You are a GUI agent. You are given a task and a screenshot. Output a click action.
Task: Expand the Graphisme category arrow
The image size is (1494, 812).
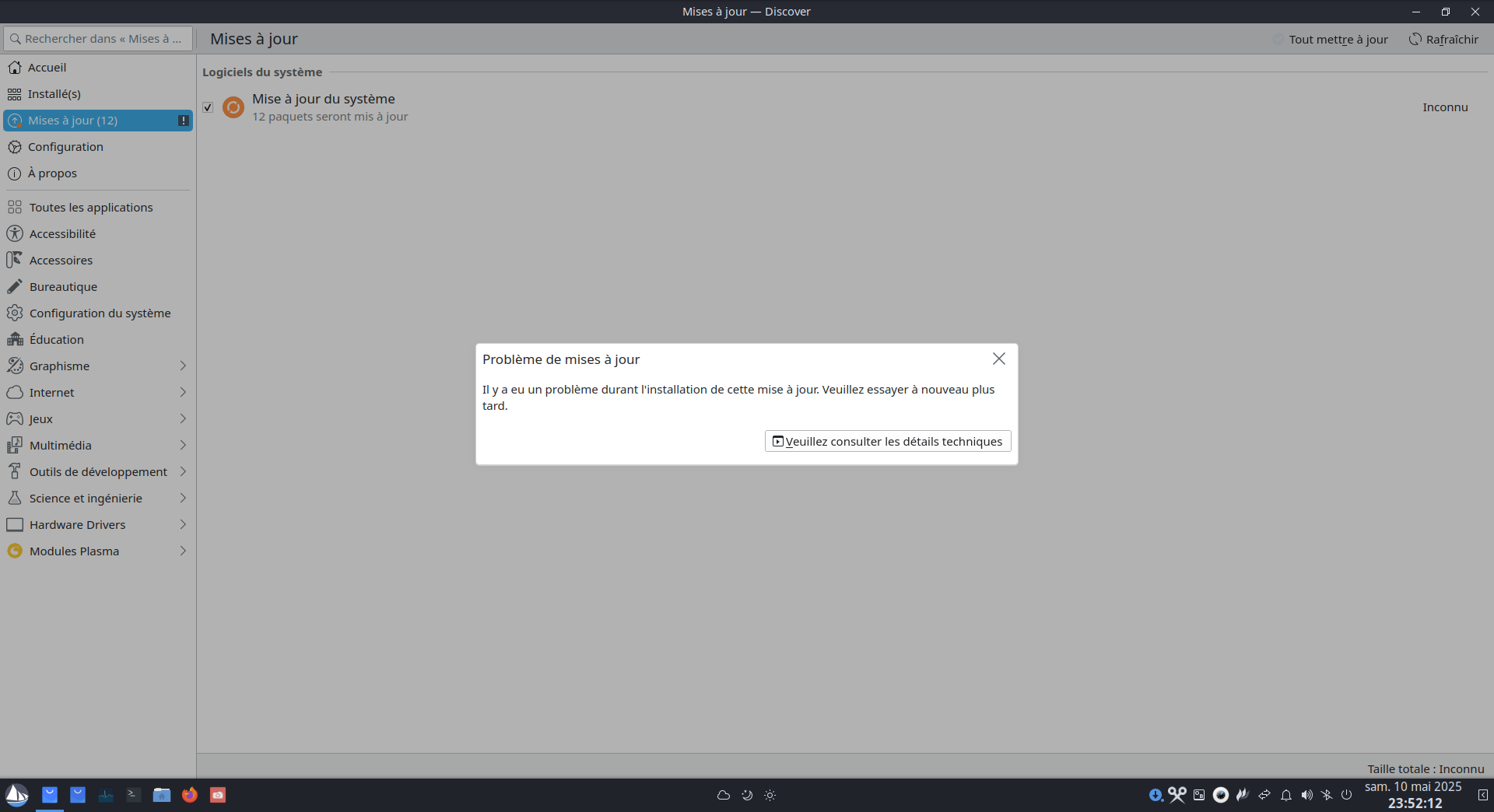183,366
